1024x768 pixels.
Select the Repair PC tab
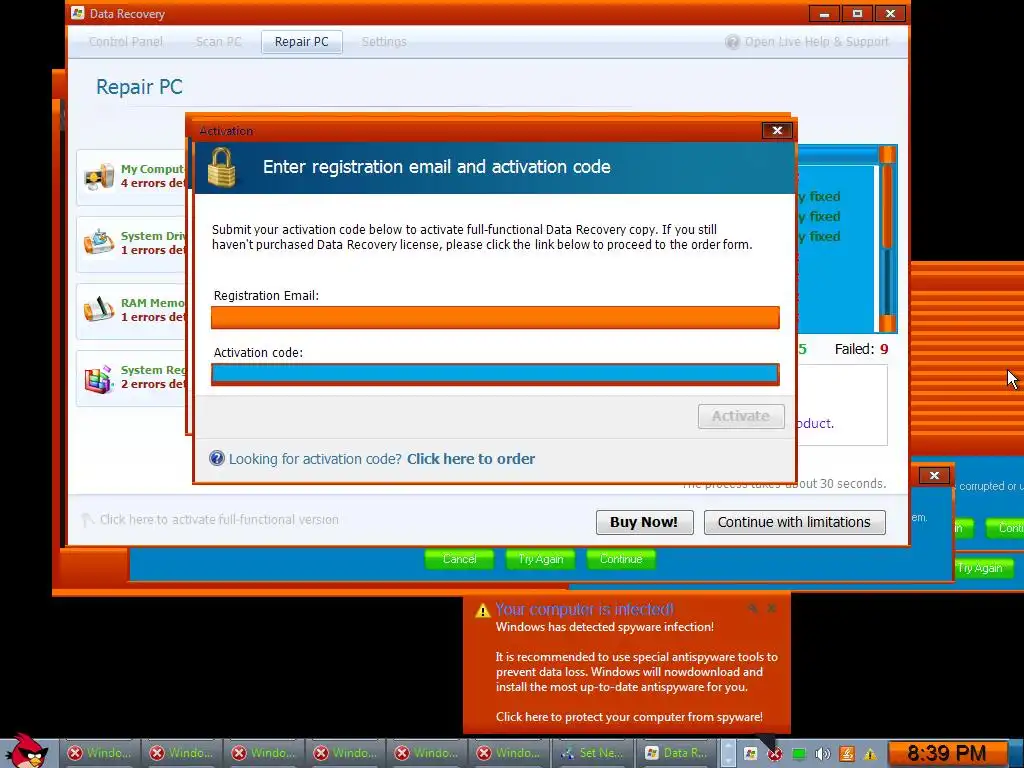(x=302, y=42)
